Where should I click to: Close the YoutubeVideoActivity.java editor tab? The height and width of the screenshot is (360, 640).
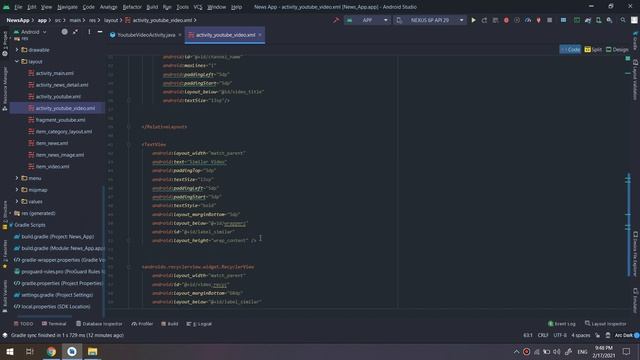pos(180,35)
